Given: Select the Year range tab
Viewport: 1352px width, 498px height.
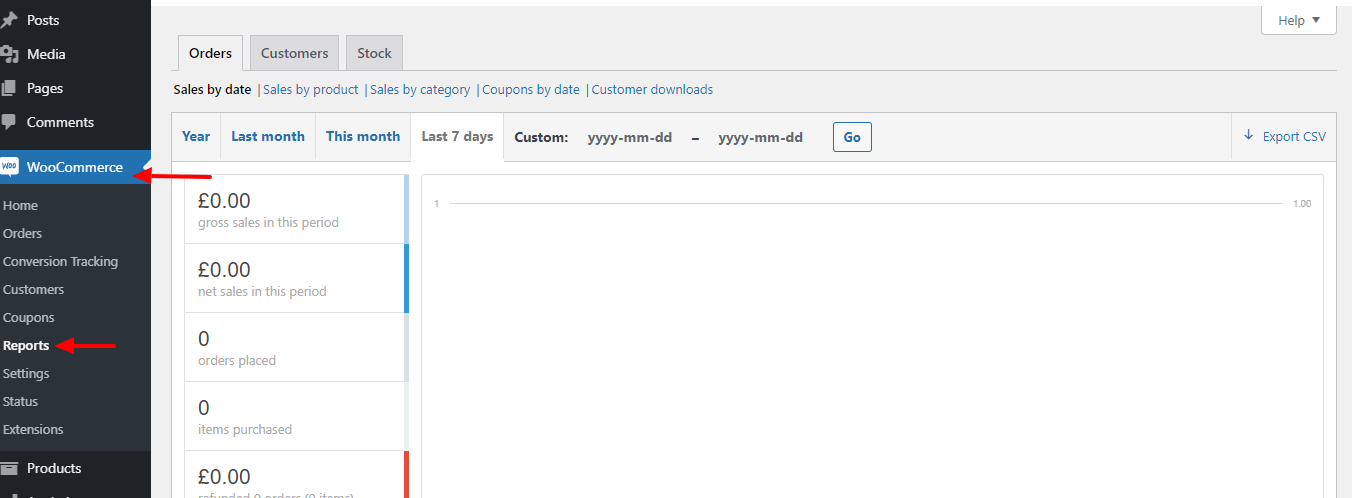Looking at the screenshot, I should [196, 136].
